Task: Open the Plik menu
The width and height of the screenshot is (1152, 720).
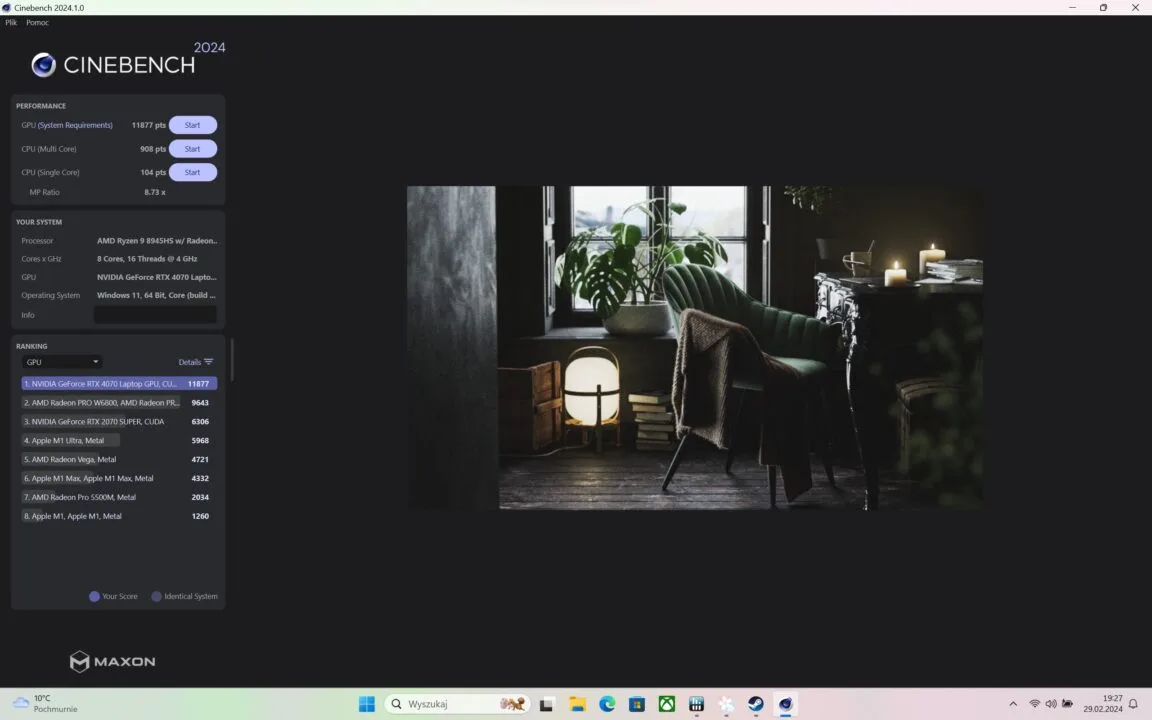Action: tap(10, 22)
